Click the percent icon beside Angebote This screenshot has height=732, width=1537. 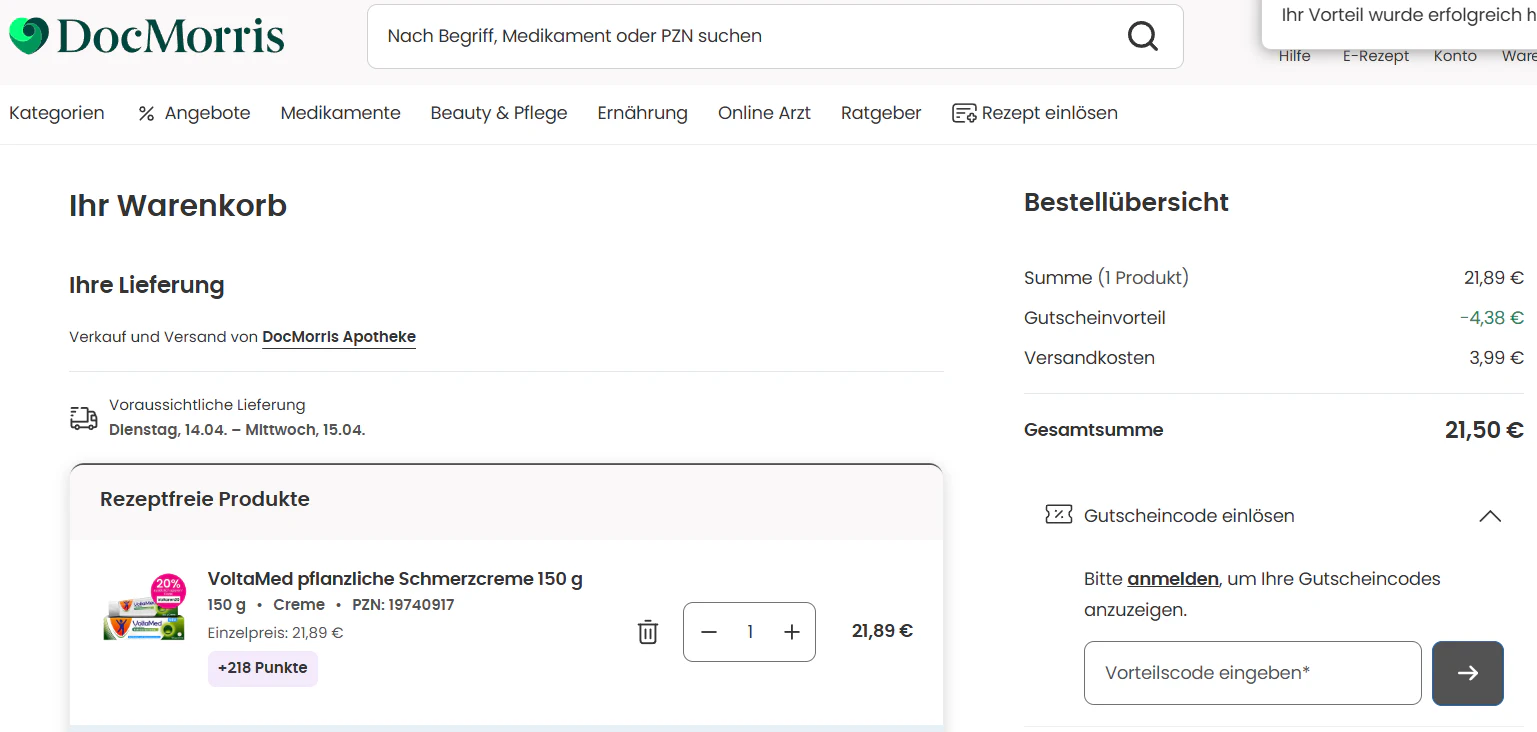146,114
